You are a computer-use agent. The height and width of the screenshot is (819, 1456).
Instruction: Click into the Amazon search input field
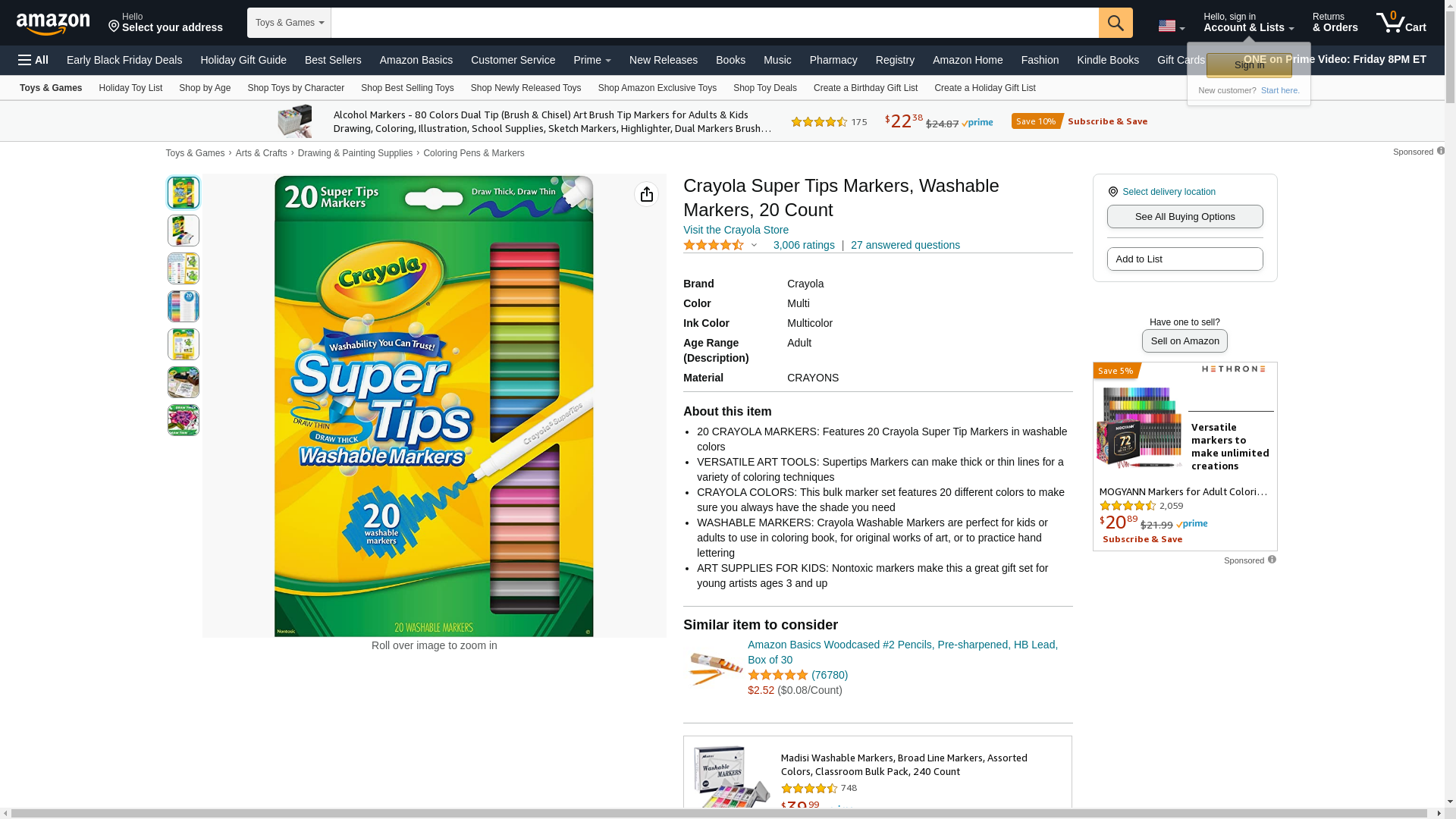click(x=714, y=23)
